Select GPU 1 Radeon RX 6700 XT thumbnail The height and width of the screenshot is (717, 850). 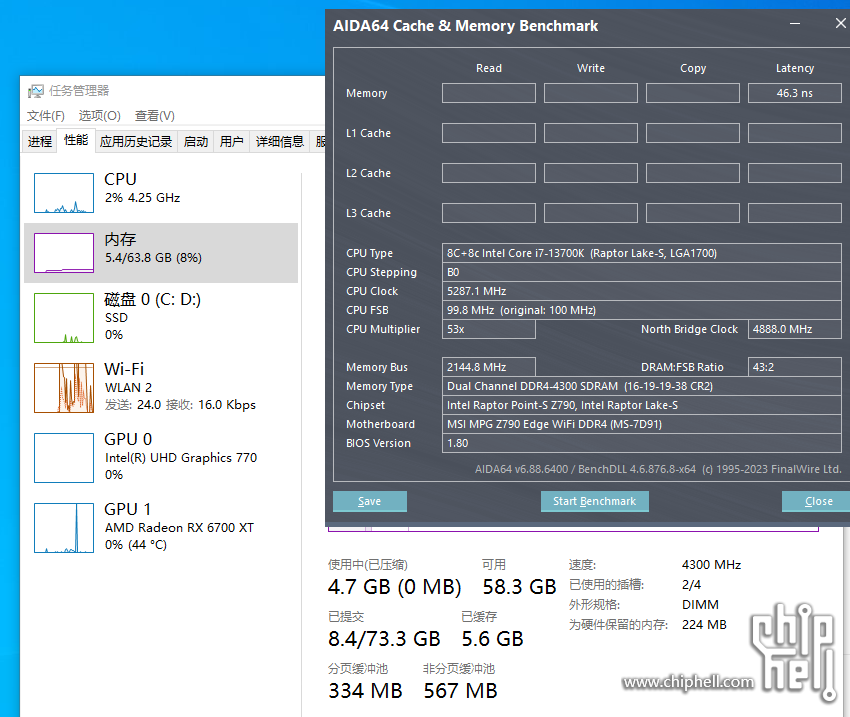pos(64,528)
